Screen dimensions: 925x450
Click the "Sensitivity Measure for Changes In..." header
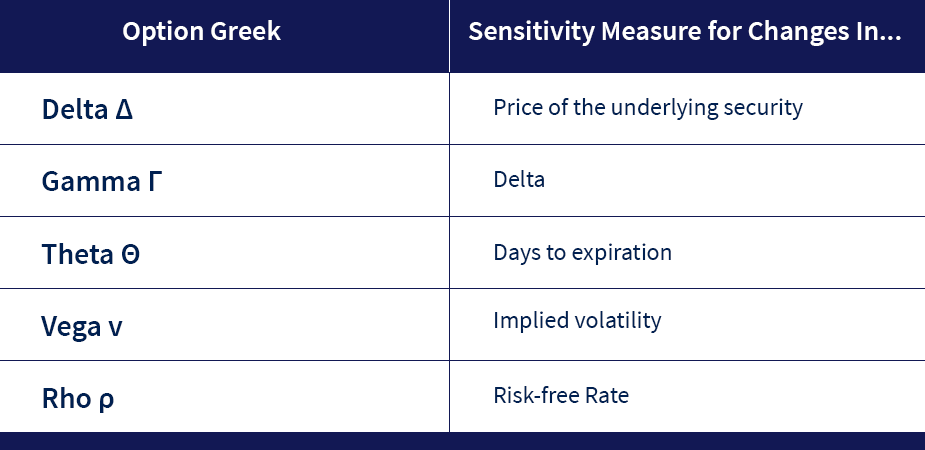pos(686,32)
